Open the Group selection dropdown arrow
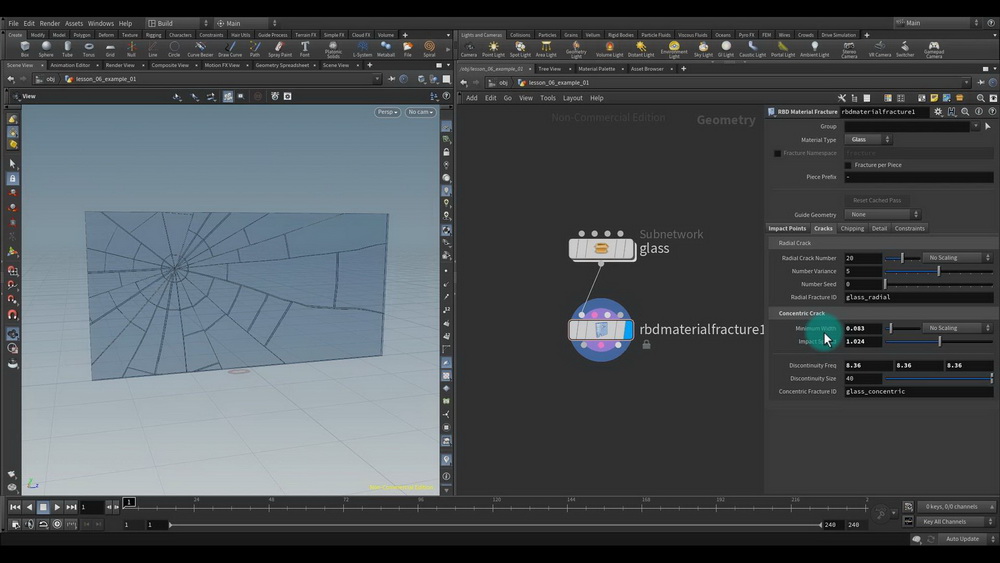Screen dimensions: 1000x563 click(x=975, y=127)
